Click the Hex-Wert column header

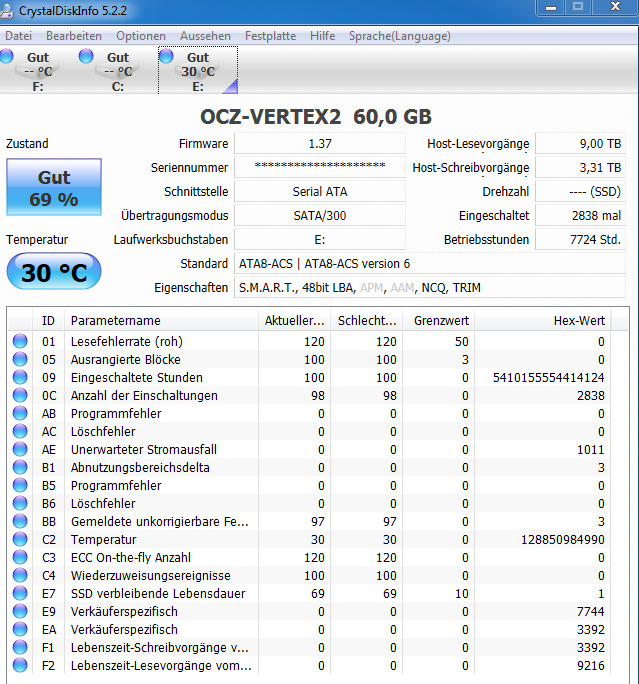[x=543, y=321]
